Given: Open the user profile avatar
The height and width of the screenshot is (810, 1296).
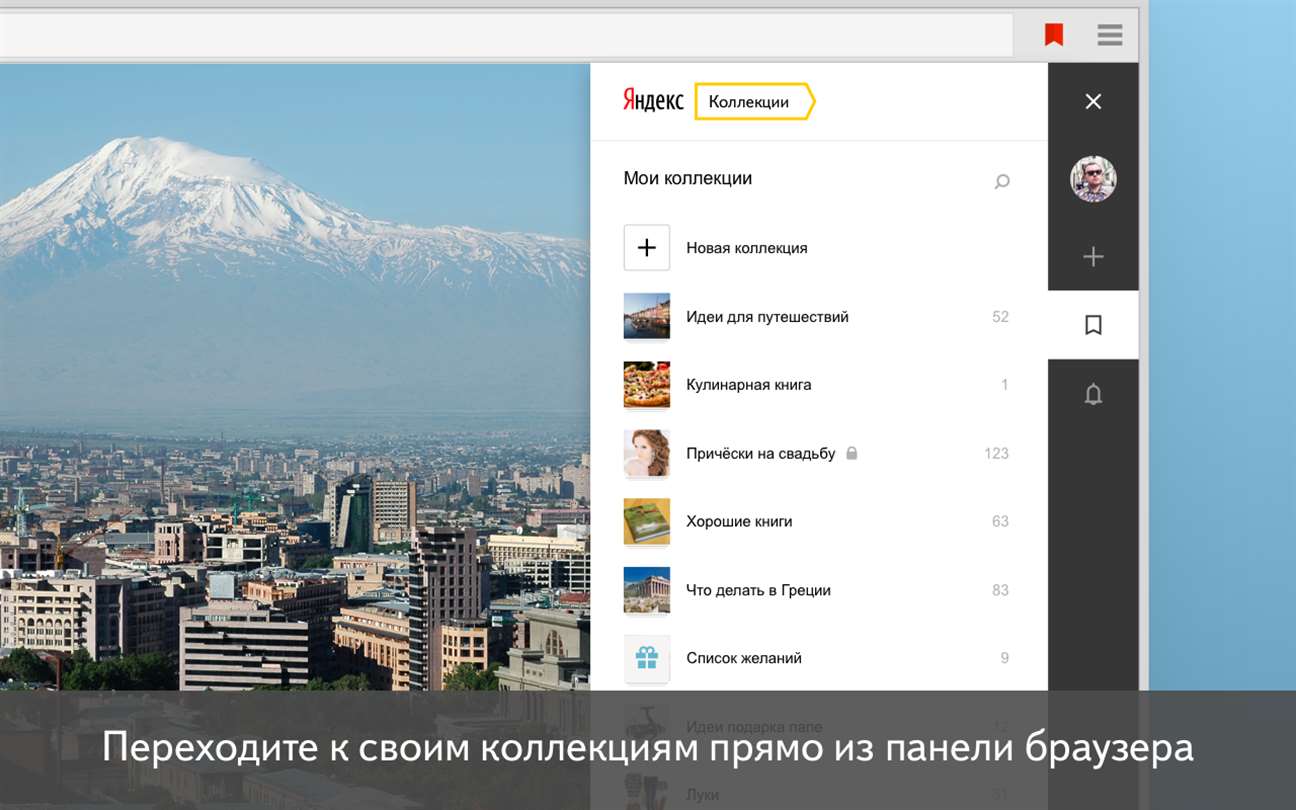Looking at the screenshot, I should click(x=1093, y=179).
